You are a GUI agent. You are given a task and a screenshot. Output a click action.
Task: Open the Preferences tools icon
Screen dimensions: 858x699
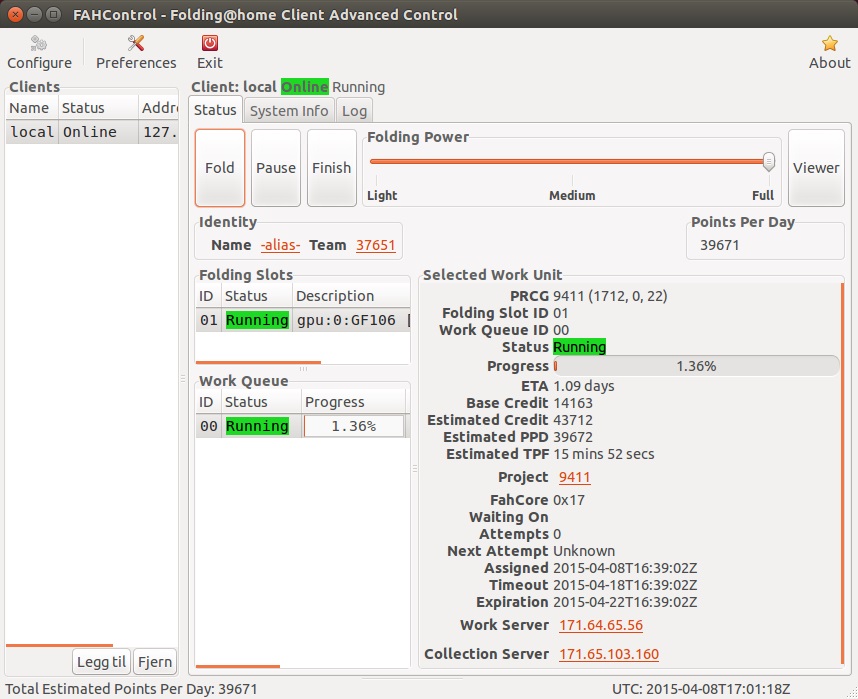pos(136,43)
